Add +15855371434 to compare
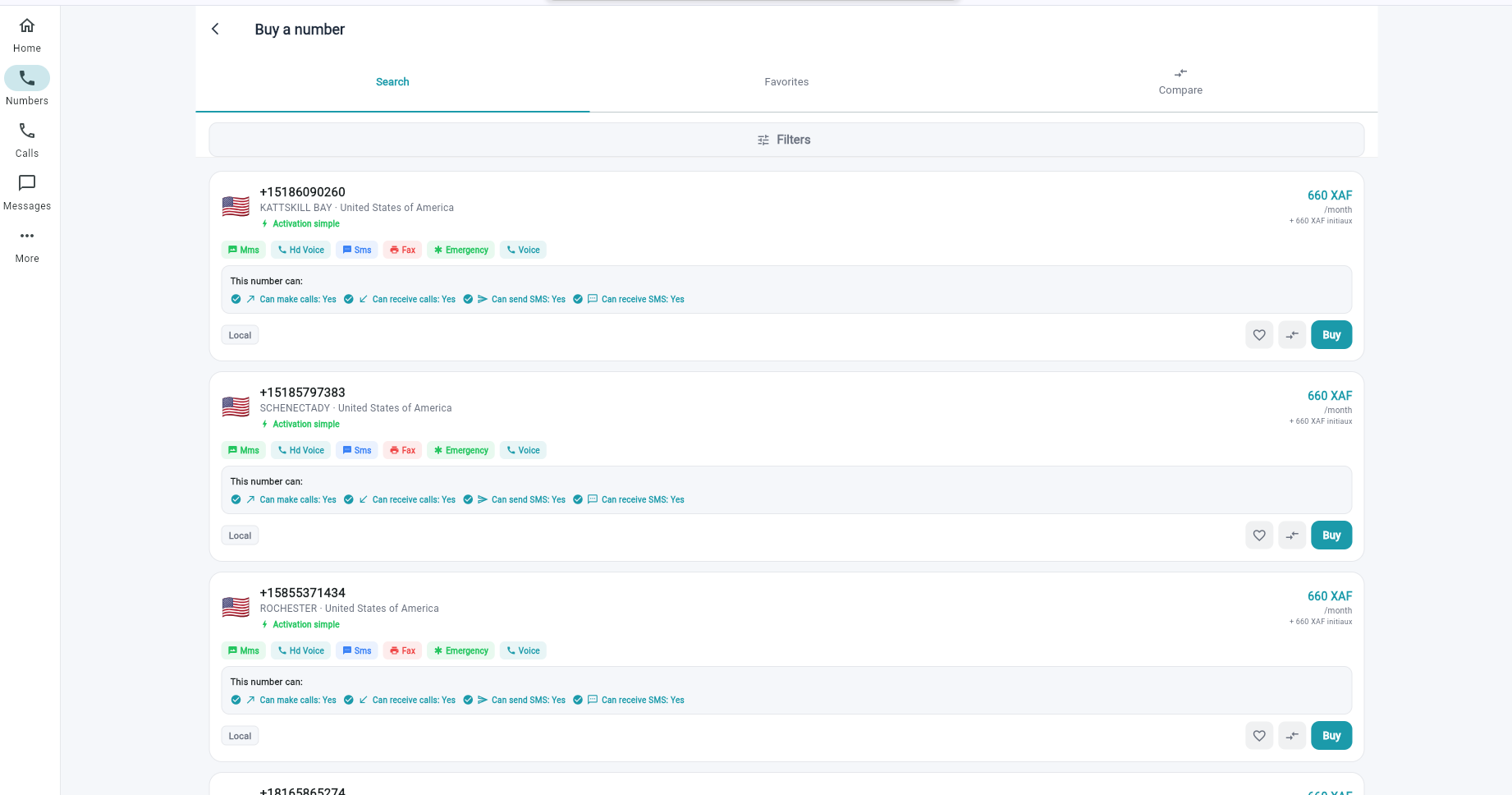The image size is (1512, 795). pyautogui.click(x=1292, y=736)
